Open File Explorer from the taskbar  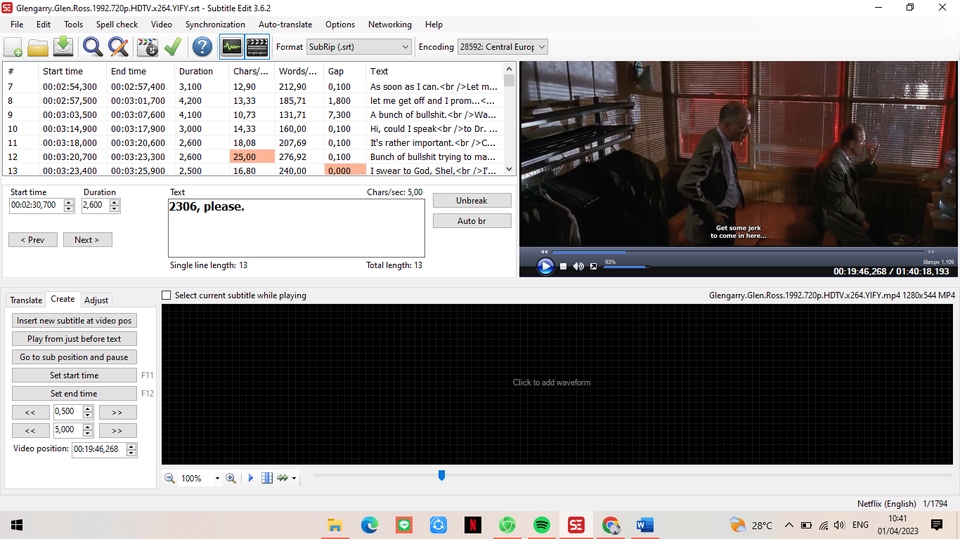(334, 525)
